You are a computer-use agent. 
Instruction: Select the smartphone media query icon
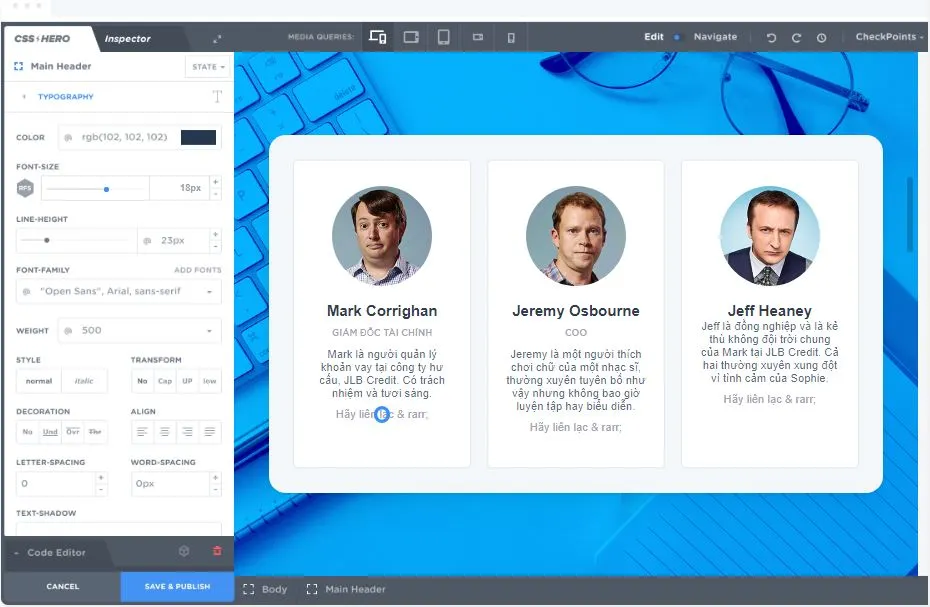pos(510,37)
